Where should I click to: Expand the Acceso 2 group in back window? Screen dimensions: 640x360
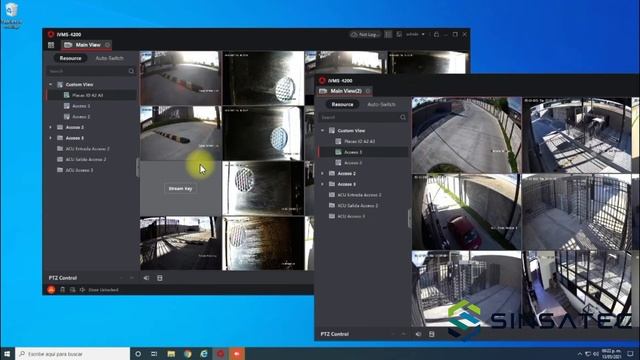click(51, 127)
